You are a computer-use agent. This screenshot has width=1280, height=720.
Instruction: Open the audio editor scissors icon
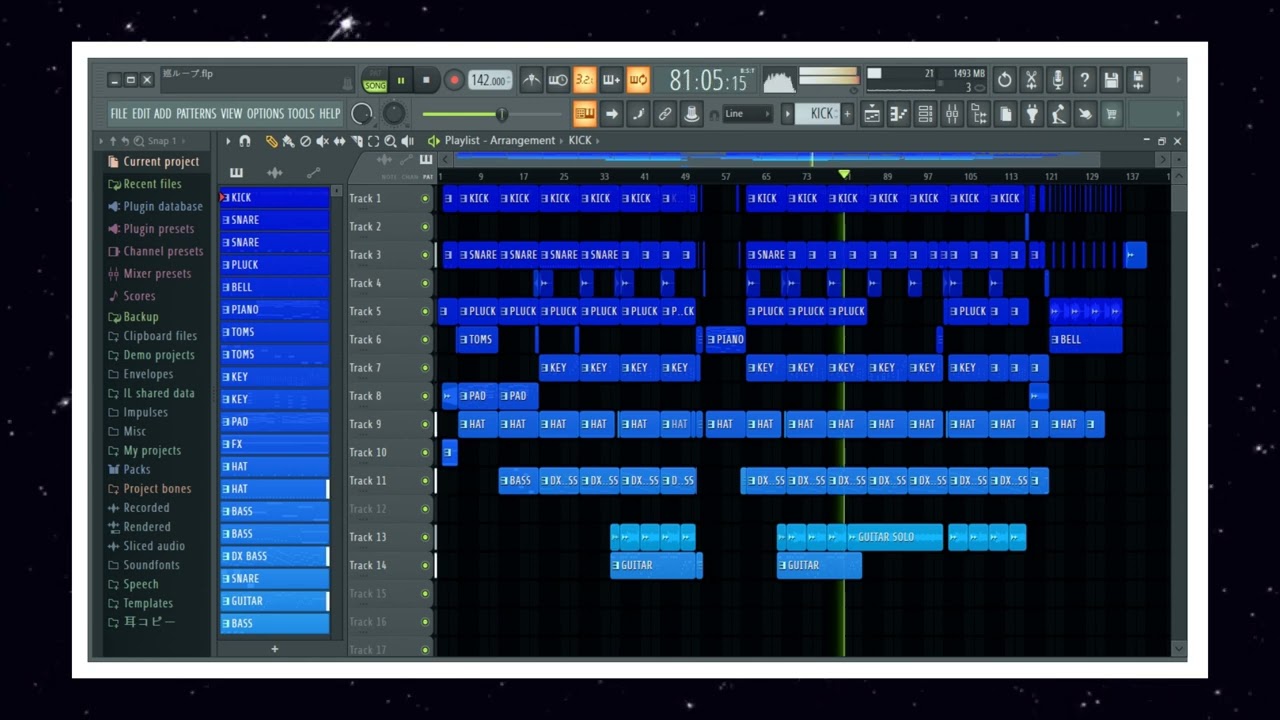1032,80
